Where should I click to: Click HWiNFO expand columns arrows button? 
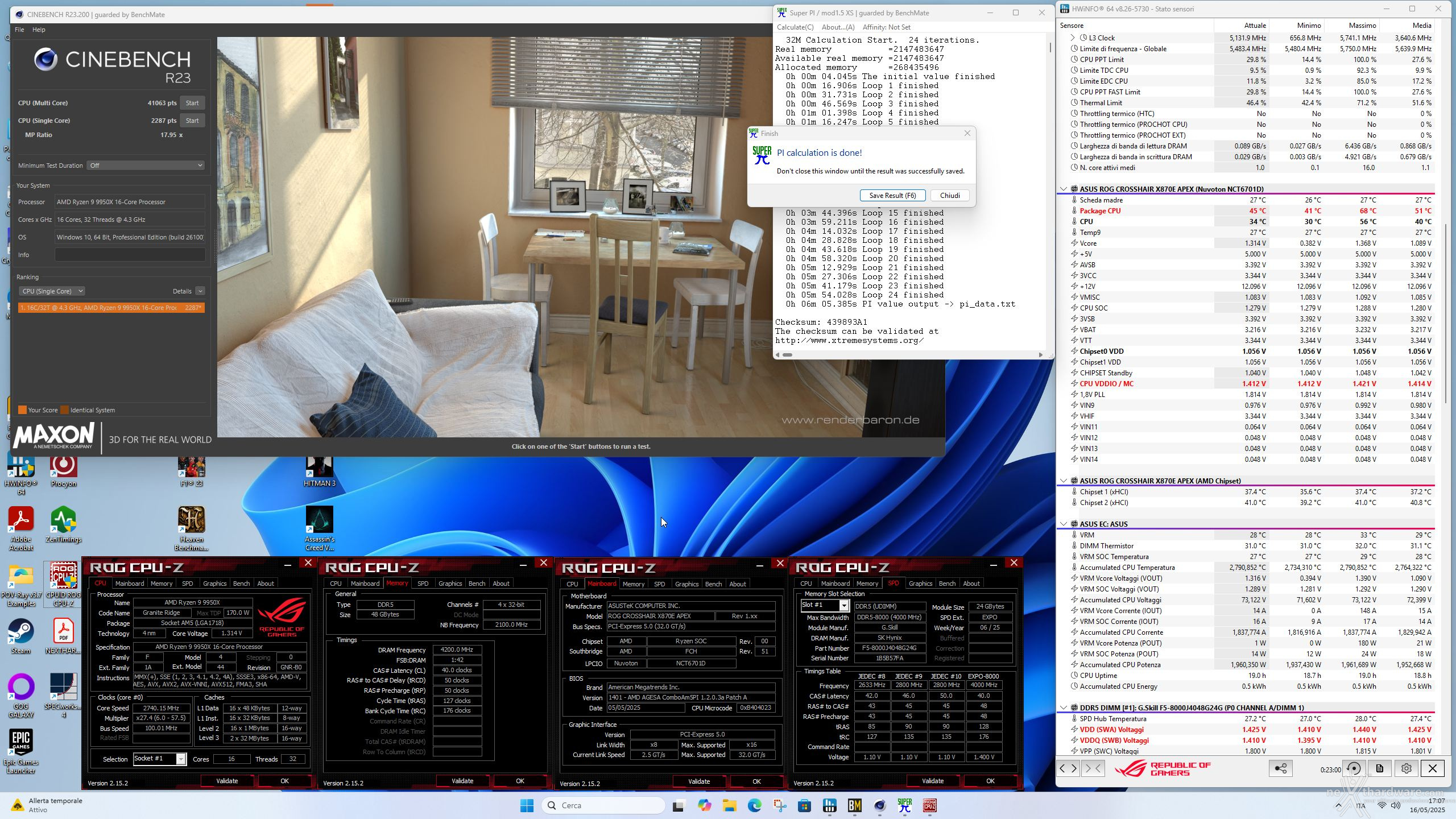1068,768
